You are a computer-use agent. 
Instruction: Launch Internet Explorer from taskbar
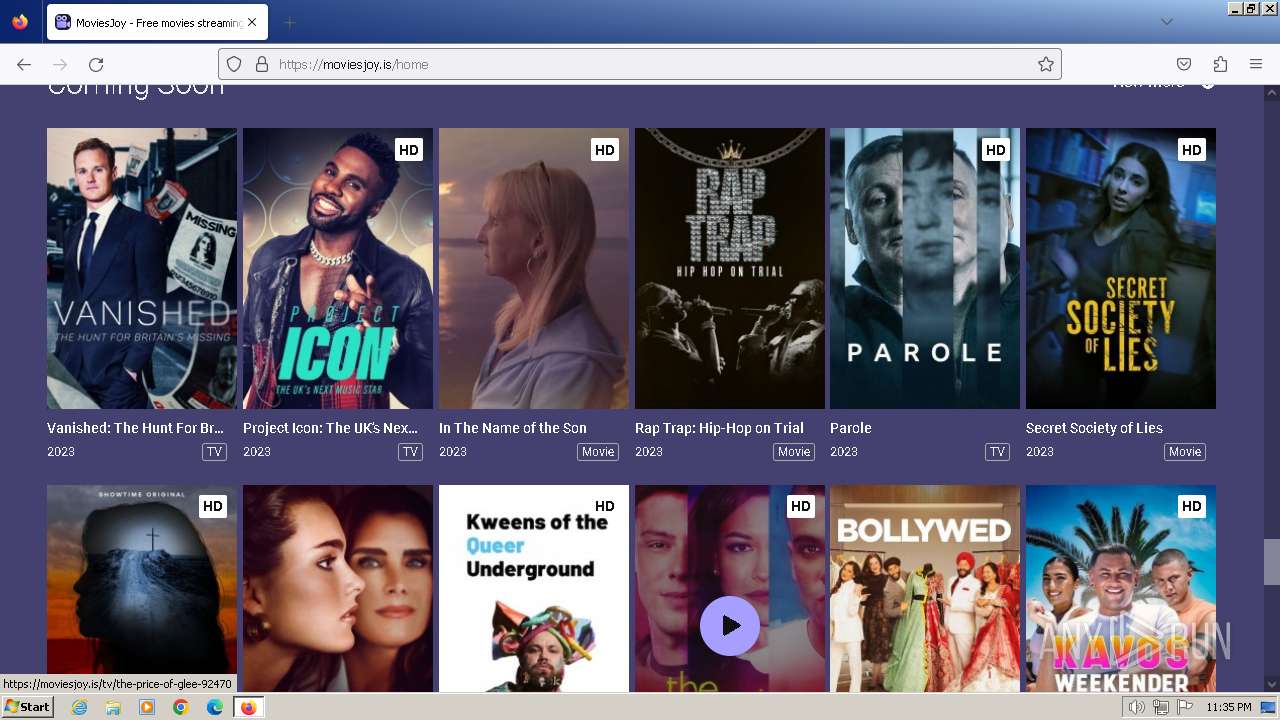pos(79,707)
